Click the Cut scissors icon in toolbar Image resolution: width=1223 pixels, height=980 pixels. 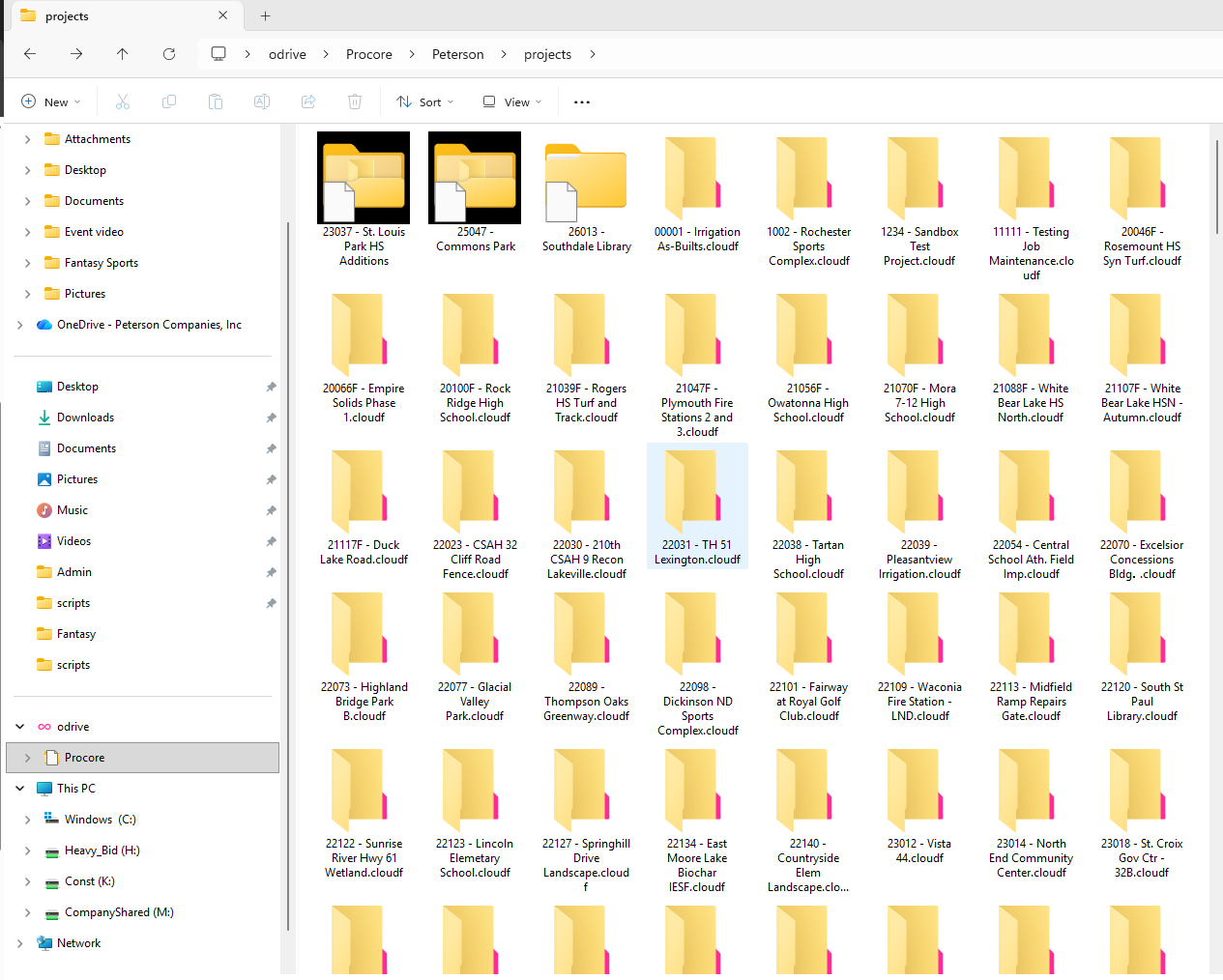pos(123,101)
